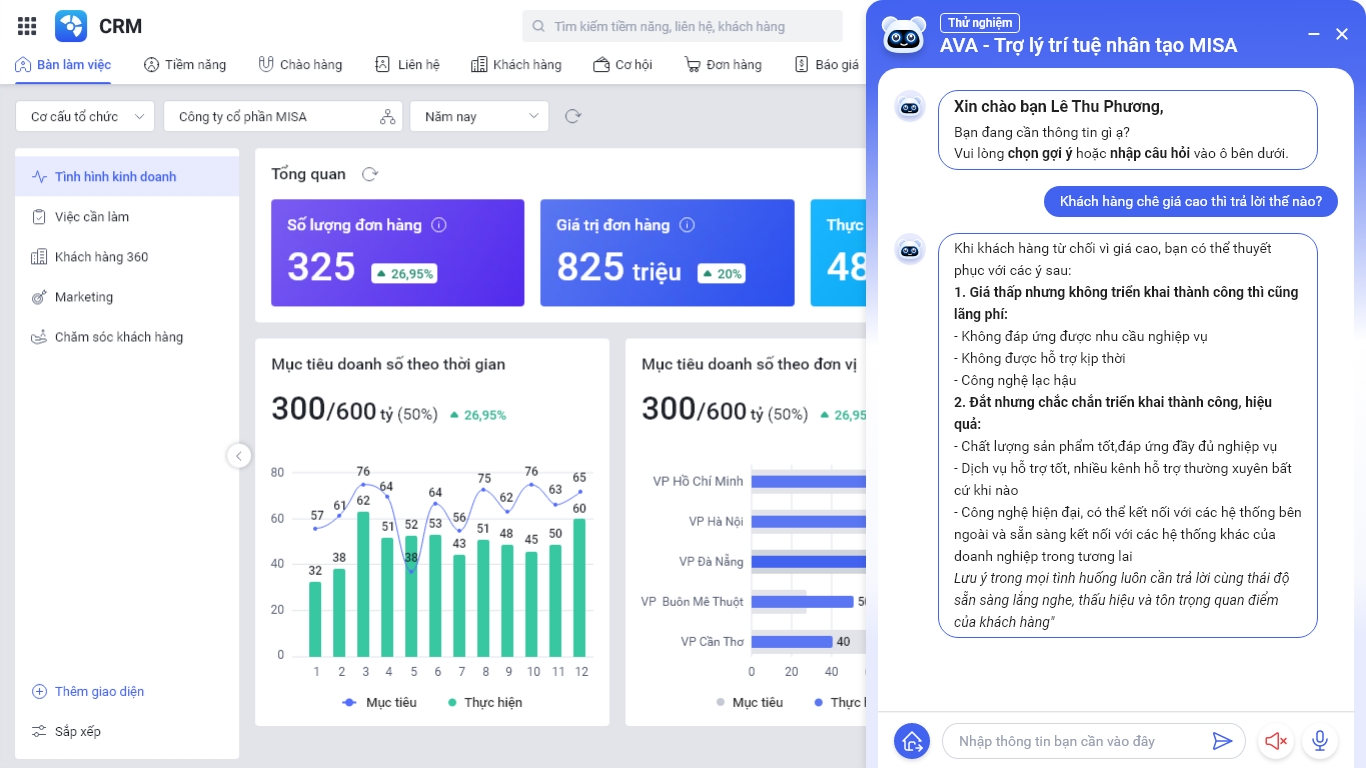Click the organization chart icon beside company filter
This screenshot has height=768, width=1366.
(388, 116)
